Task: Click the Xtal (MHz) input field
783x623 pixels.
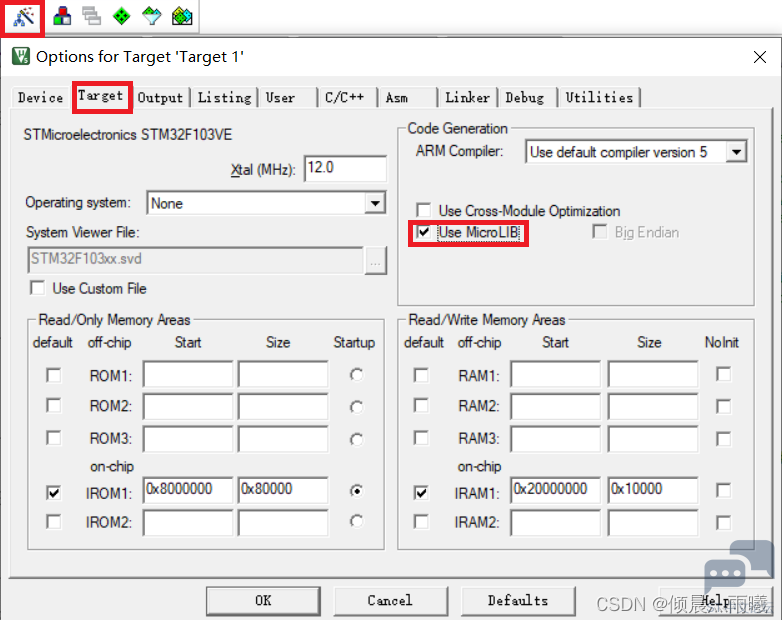Action: [x=346, y=168]
